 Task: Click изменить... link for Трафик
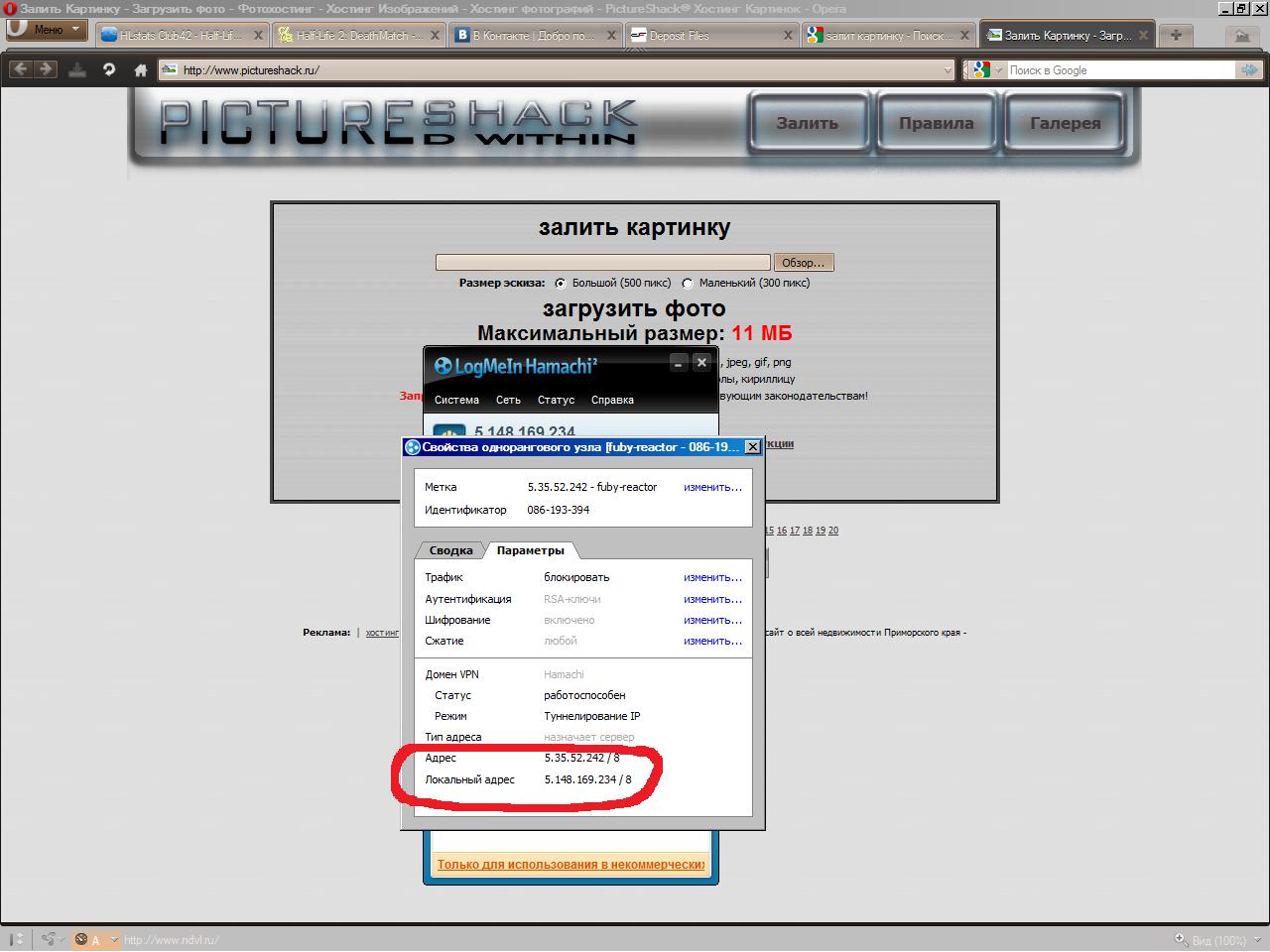[712, 577]
